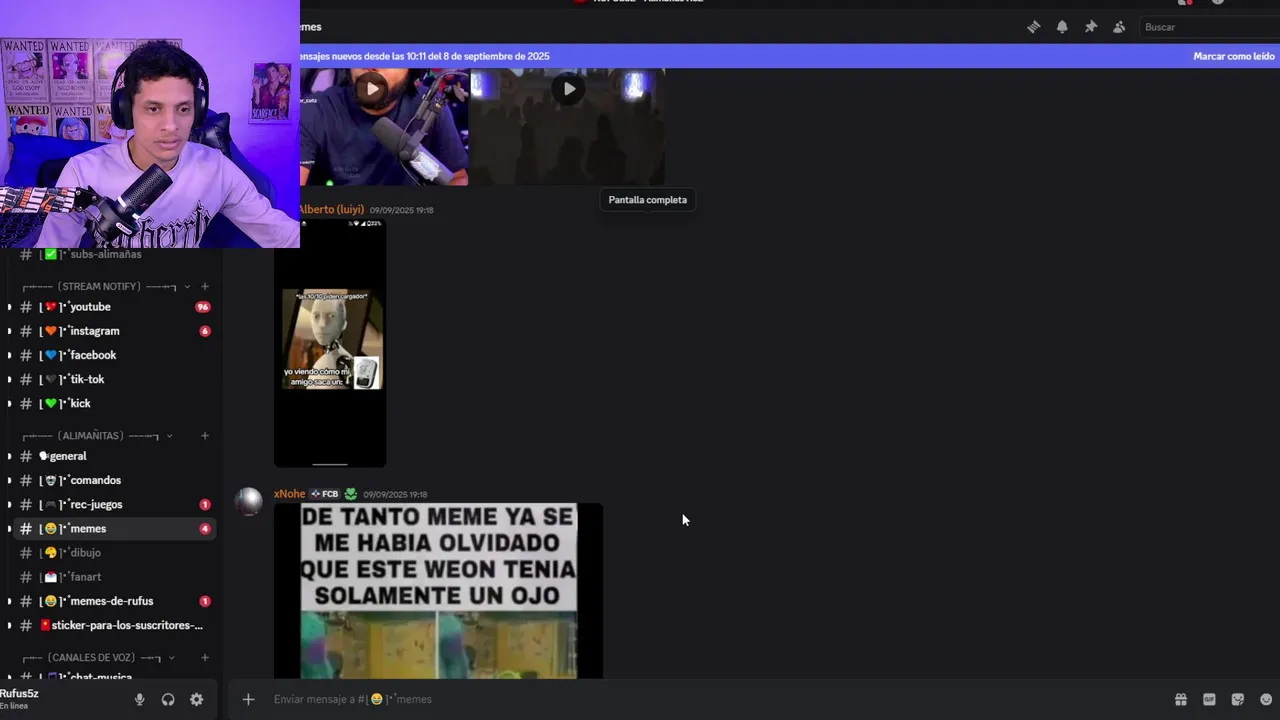Open the emoji picker
Image resolution: width=1280 pixels, height=720 pixels.
coord(1266,699)
